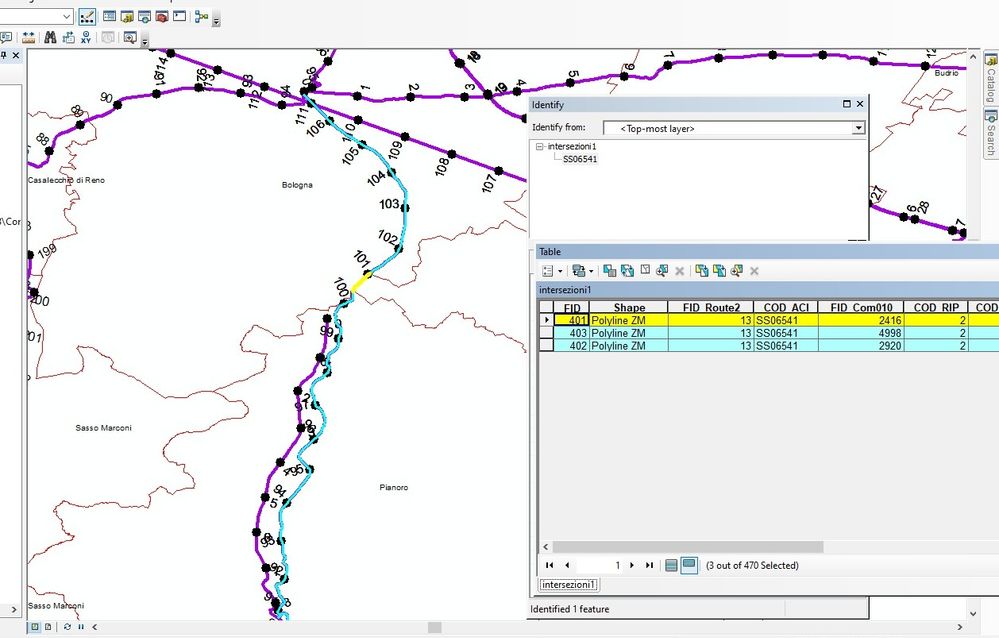Click Clear Selection in Table toolbar
The height and width of the screenshot is (638, 999).
645,271
